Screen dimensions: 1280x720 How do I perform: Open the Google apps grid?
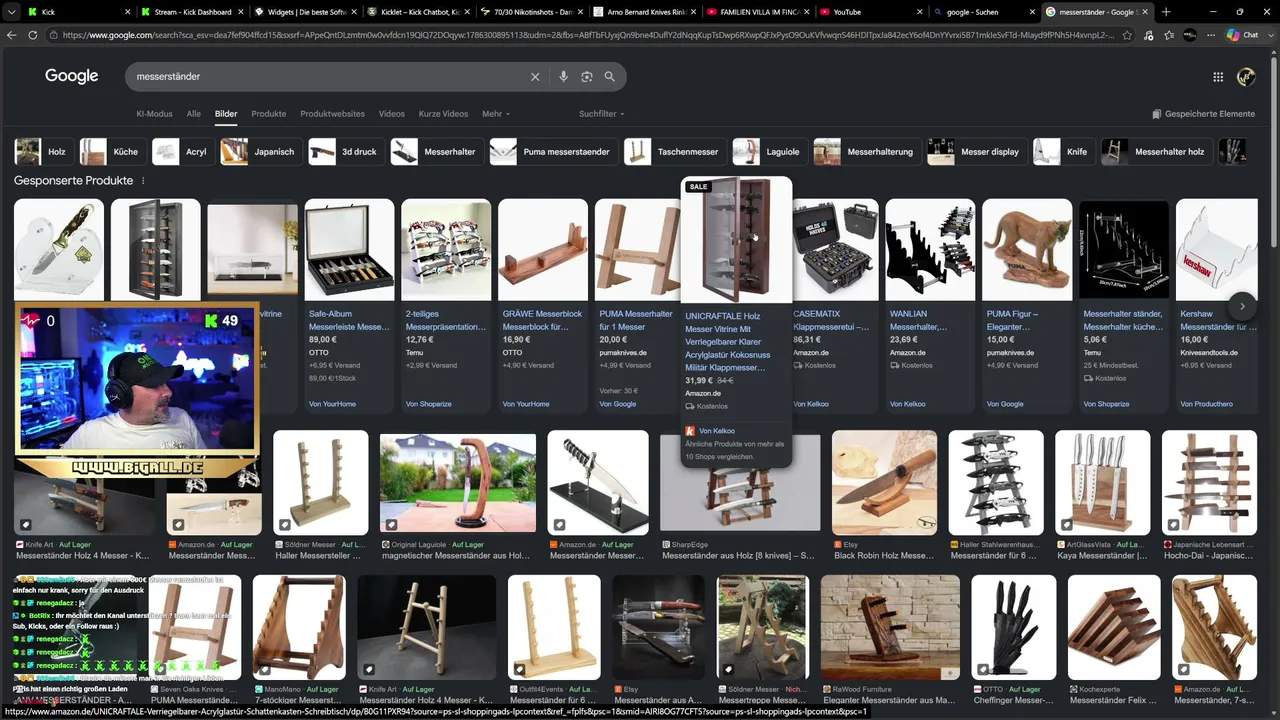(x=1218, y=77)
